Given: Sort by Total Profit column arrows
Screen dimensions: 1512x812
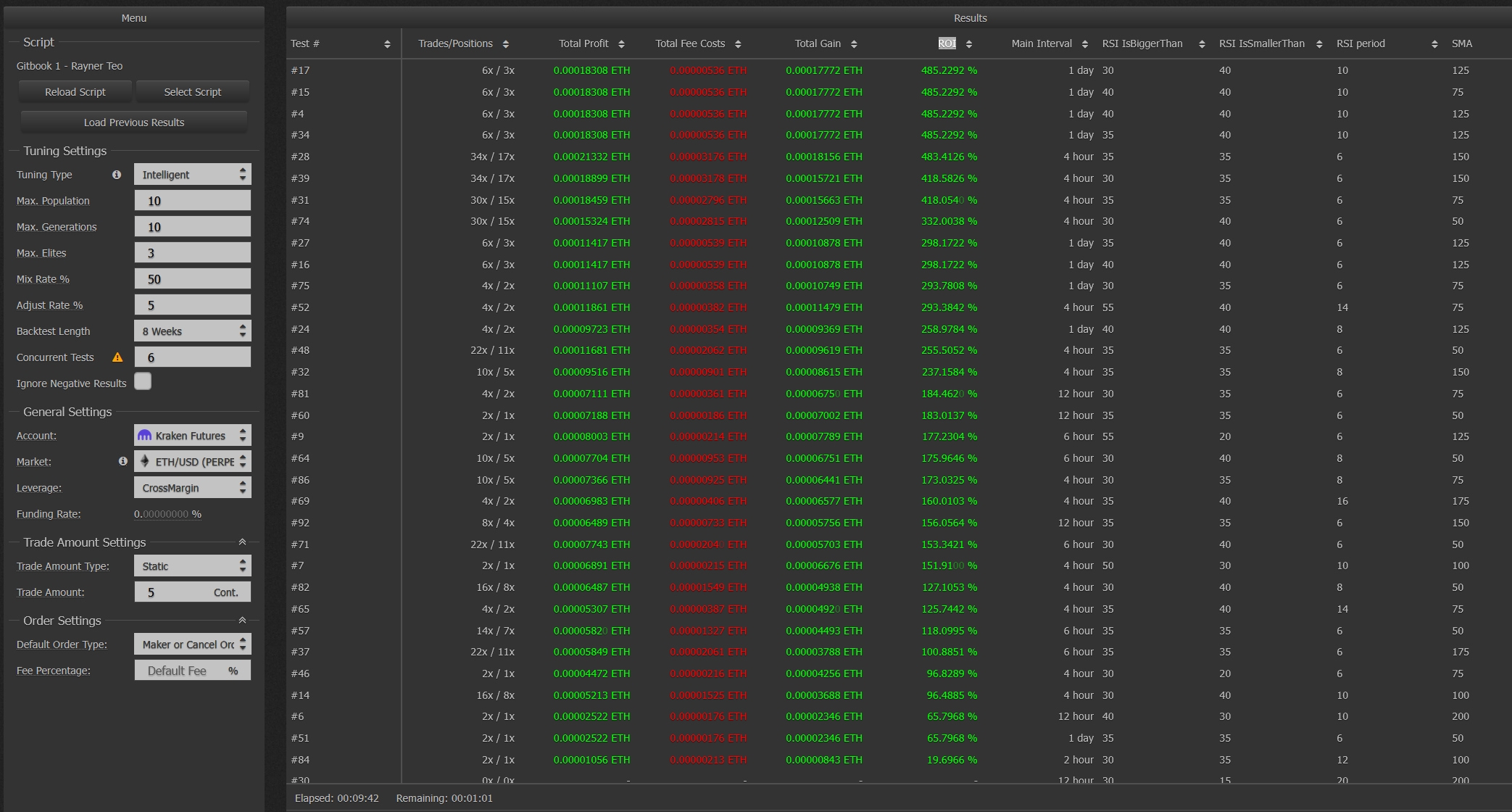Looking at the screenshot, I should point(621,44).
